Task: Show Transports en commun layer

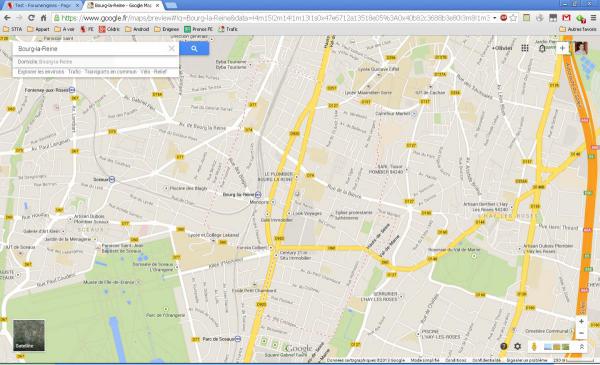Action: [111, 72]
